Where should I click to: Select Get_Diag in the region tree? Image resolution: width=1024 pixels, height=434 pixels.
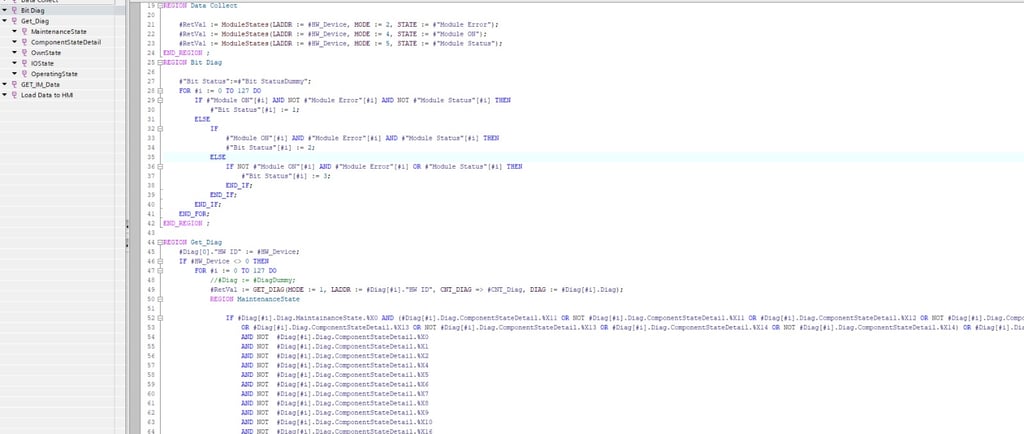(35, 21)
